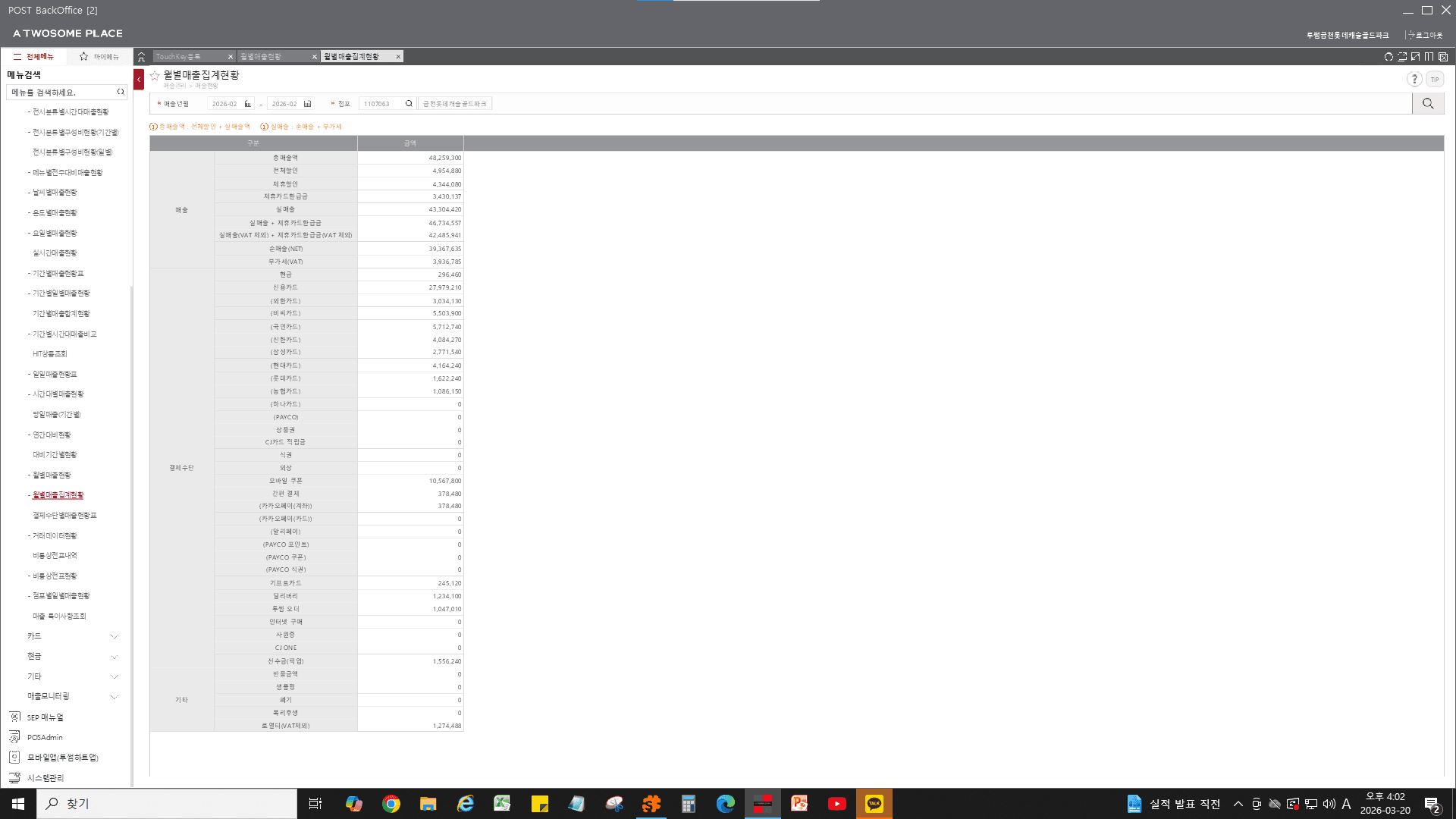This screenshot has height=819, width=1456.
Task: Click the store code magnifier icon
Action: pyautogui.click(x=409, y=104)
